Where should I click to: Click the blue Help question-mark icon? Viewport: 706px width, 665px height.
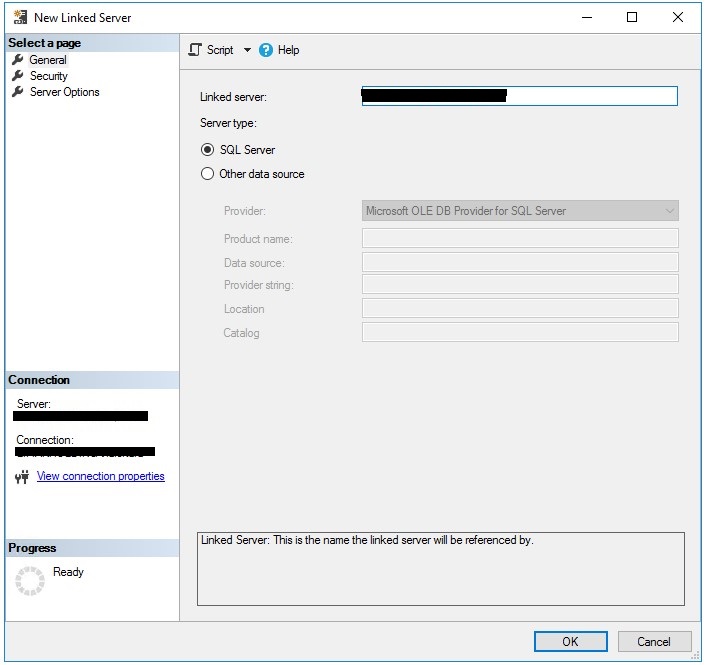266,50
